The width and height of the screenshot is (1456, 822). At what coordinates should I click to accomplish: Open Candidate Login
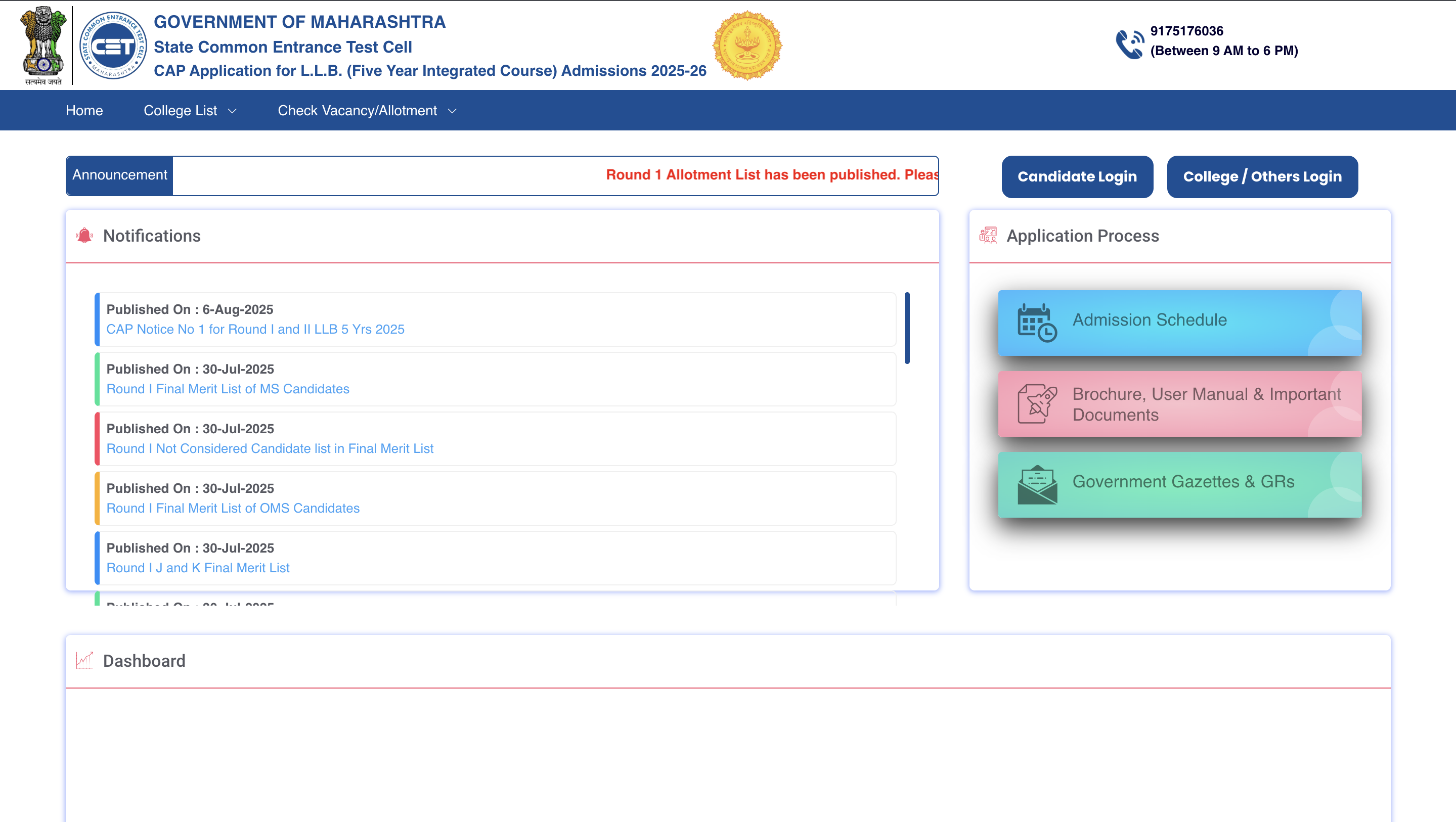click(1077, 176)
